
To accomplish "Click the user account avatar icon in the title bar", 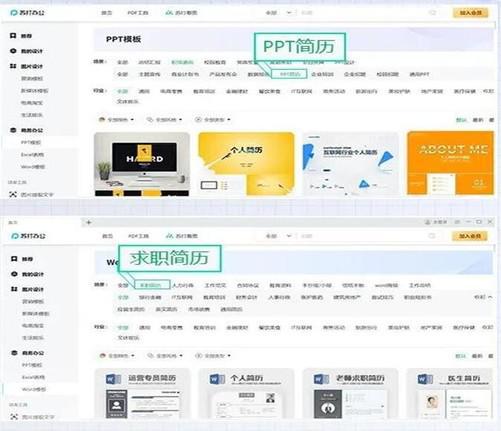I will pyautogui.click(x=427, y=222).
